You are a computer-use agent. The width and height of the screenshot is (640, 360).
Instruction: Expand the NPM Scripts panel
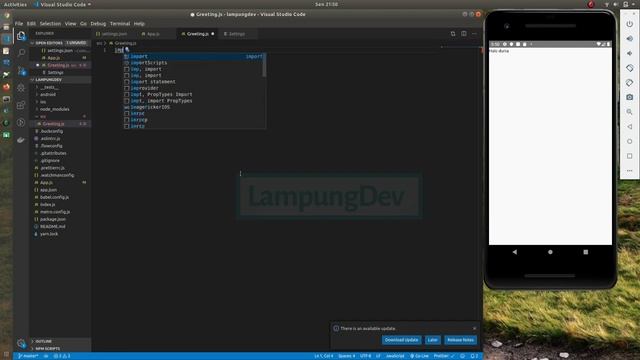pyautogui.click(x=47, y=349)
